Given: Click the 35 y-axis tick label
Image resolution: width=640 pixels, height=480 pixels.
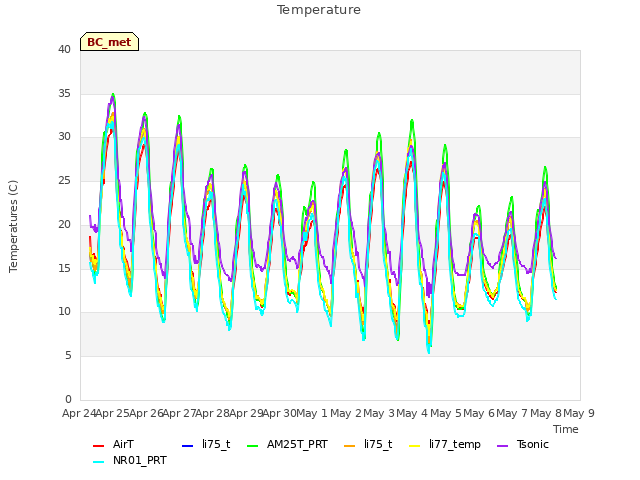Looking at the screenshot, I should coord(64,93).
